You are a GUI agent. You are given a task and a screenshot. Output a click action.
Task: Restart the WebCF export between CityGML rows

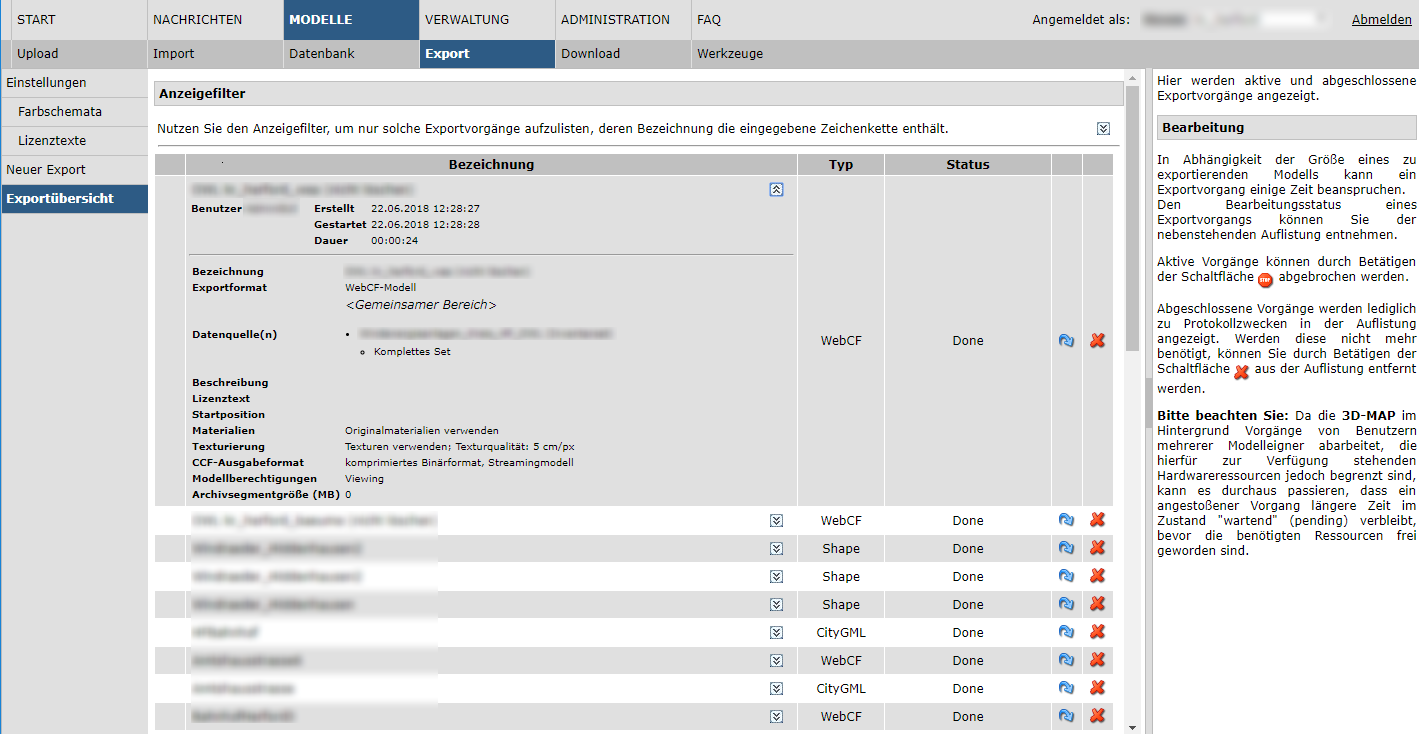[1066, 660]
